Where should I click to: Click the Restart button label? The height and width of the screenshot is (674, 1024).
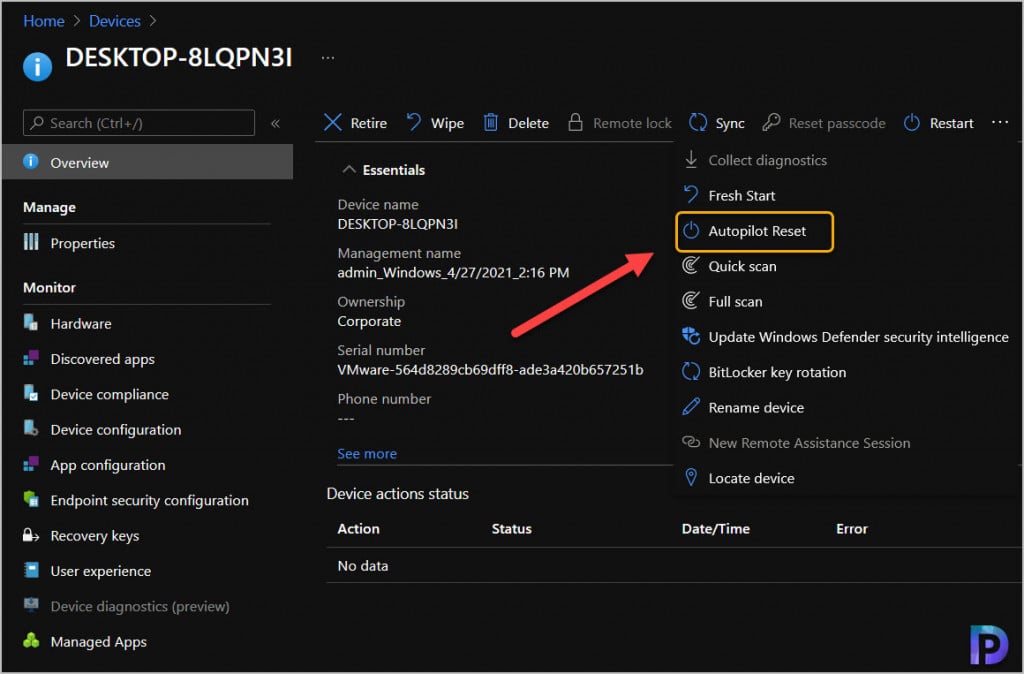(x=951, y=123)
